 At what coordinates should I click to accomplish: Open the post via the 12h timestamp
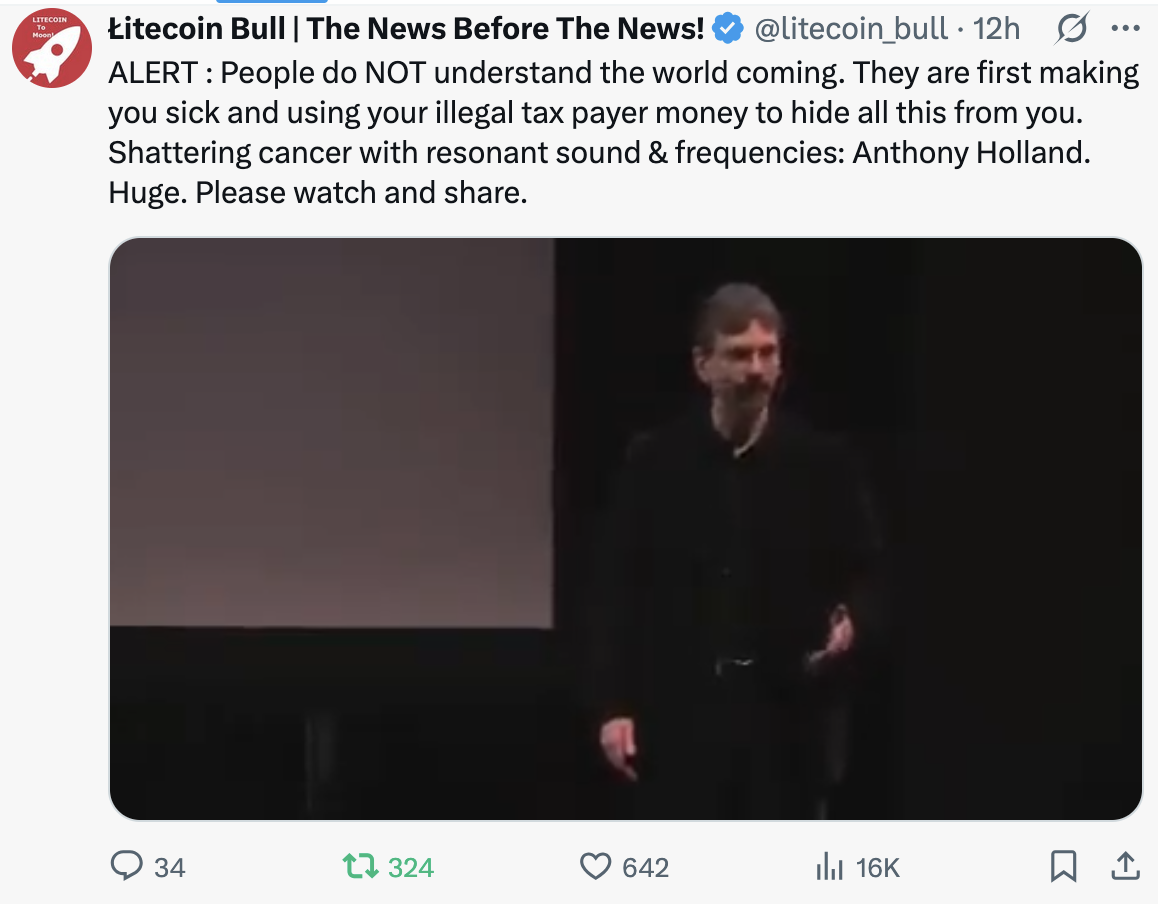[x=996, y=29]
